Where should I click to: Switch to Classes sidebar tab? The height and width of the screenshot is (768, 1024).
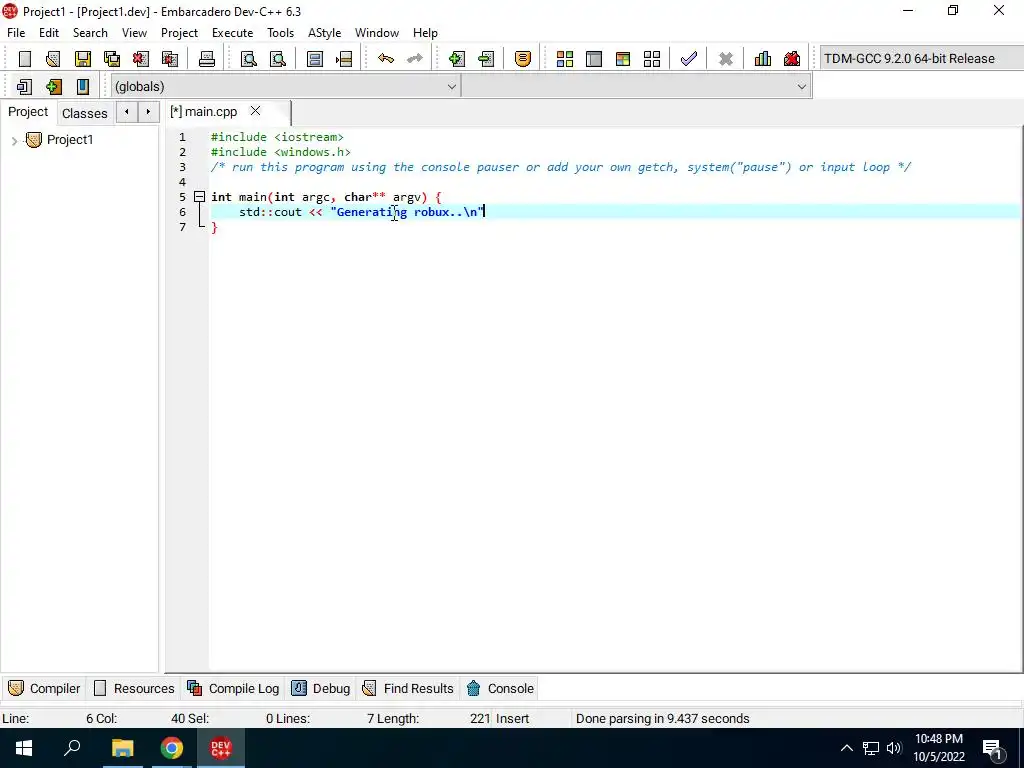pos(85,113)
